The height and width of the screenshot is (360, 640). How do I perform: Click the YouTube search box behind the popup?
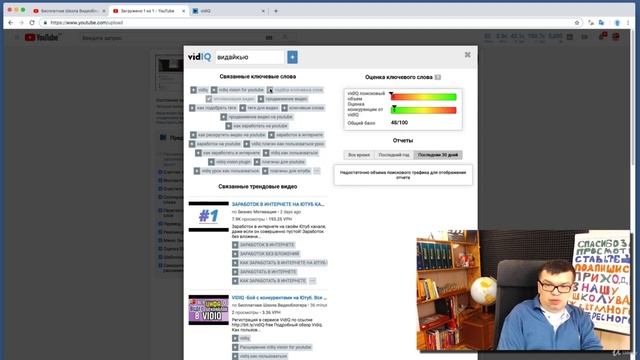171,38
